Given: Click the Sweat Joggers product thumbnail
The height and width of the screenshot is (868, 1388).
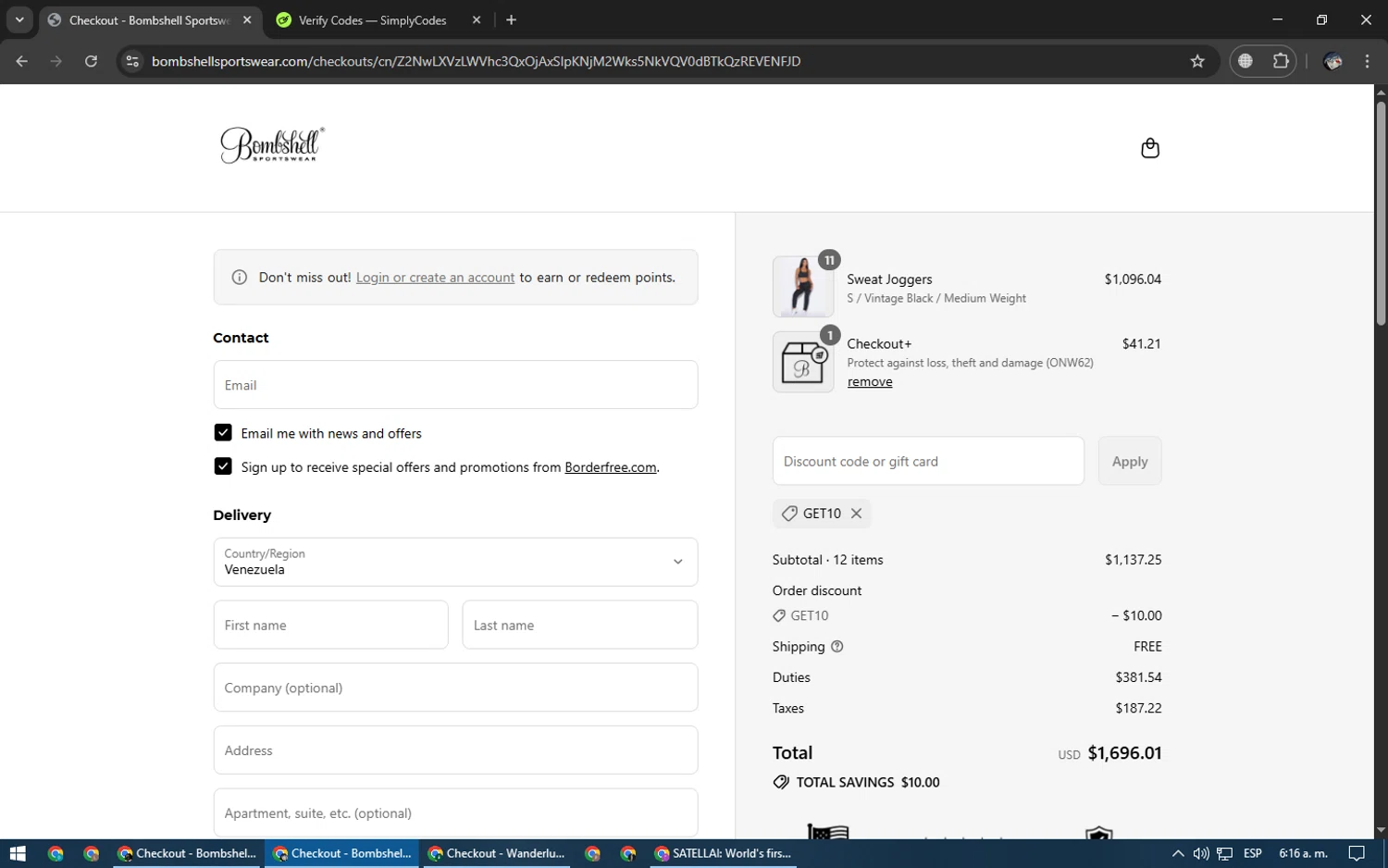Looking at the screenshot, I should (x=803, y=287).
